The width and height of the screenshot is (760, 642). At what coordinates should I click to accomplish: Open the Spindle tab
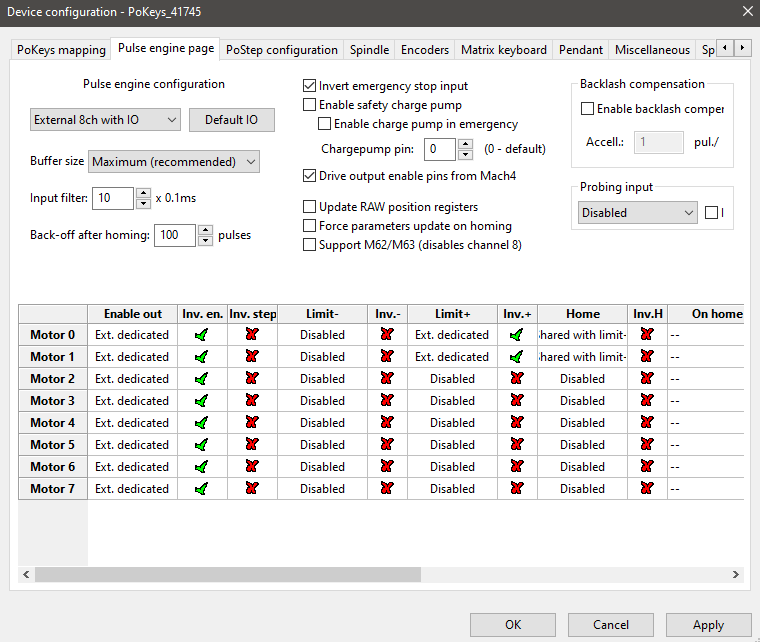[369, 50]
